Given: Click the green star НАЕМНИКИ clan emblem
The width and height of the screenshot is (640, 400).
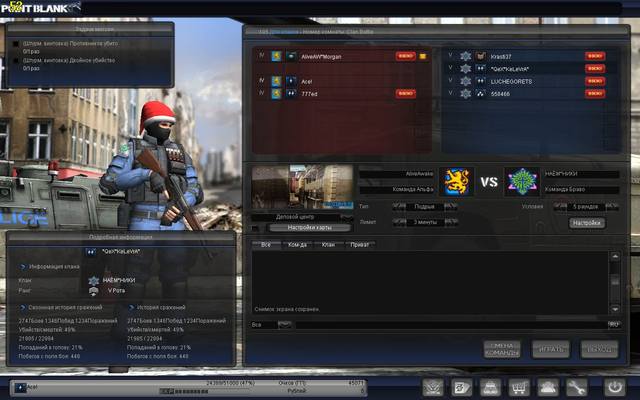Looking at the screenshot, I should (x=522, y=182).
